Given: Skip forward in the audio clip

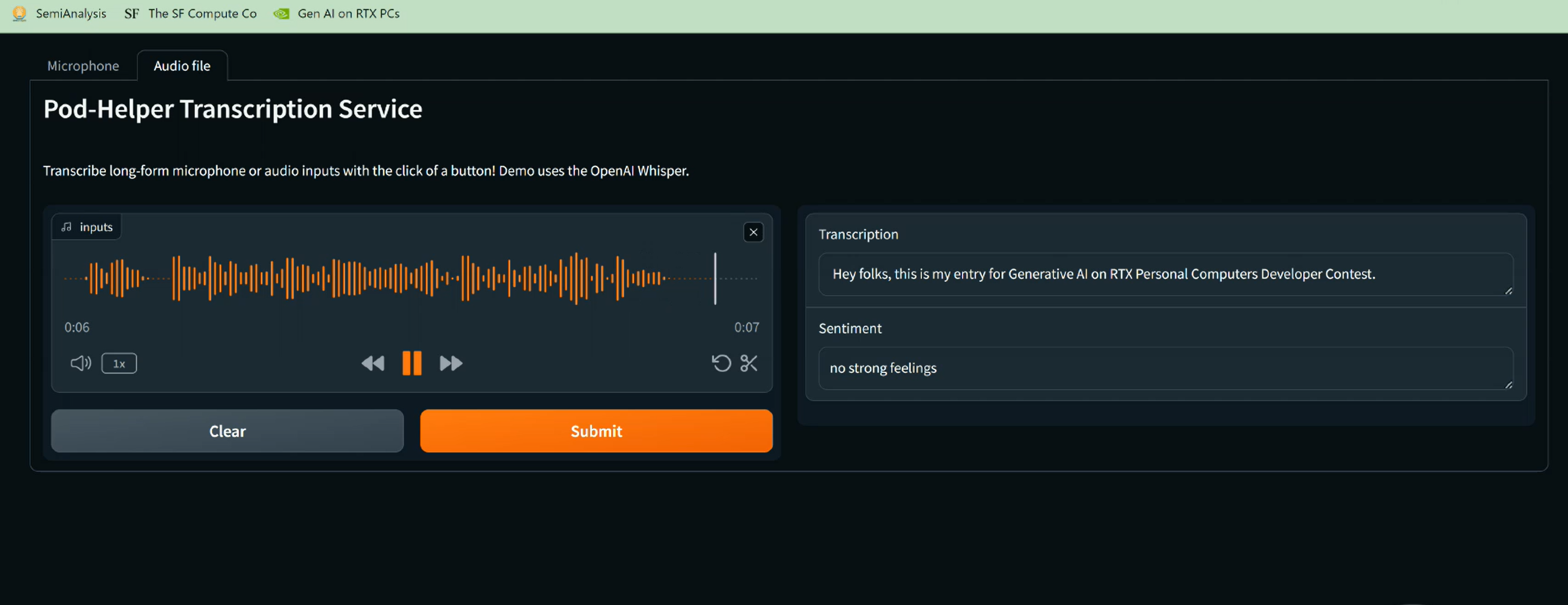Looking at the screenshot, I should pos(451,363).
